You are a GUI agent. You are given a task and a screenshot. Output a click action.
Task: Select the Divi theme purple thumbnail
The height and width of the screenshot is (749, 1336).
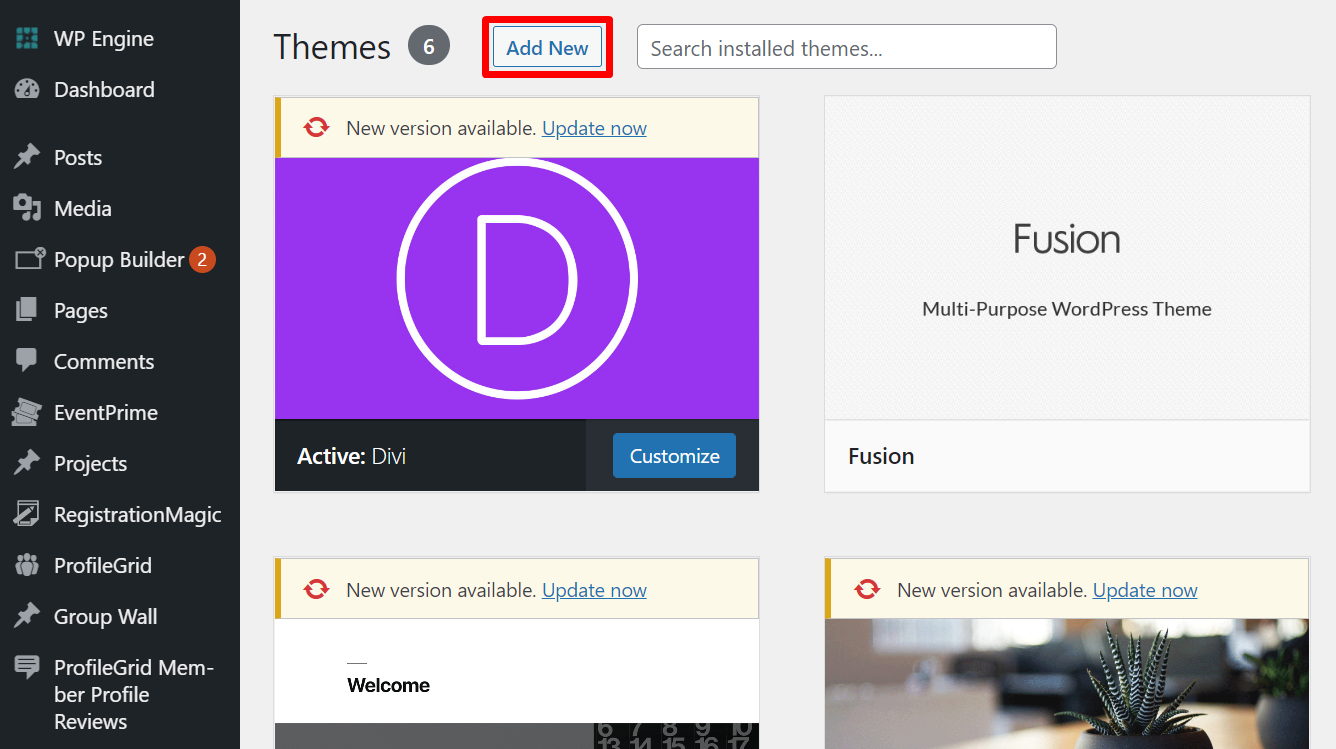[517, 288]
